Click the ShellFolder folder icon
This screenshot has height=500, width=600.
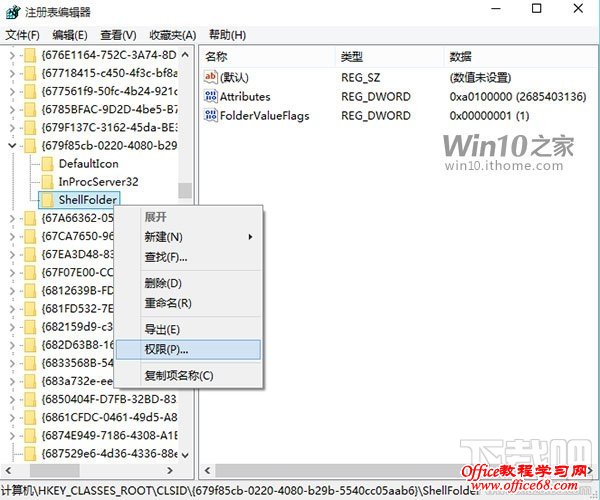click(47, 200)
